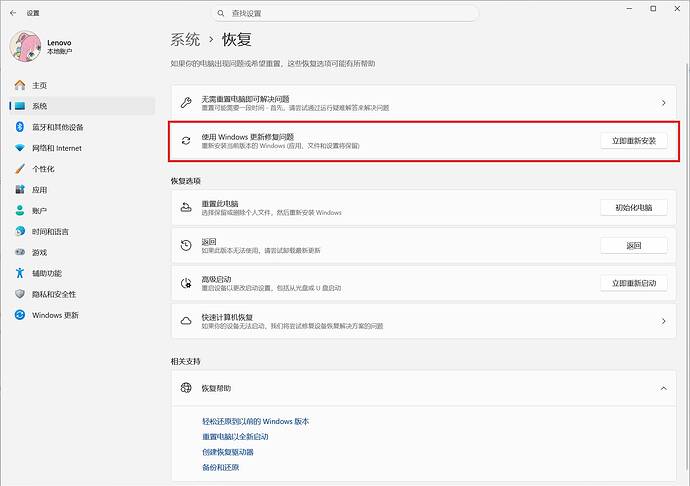
Task: Expand chevron on 无需重置电脑即可解决问题 row
Action: pyautogui.click(x=663, y=103)
